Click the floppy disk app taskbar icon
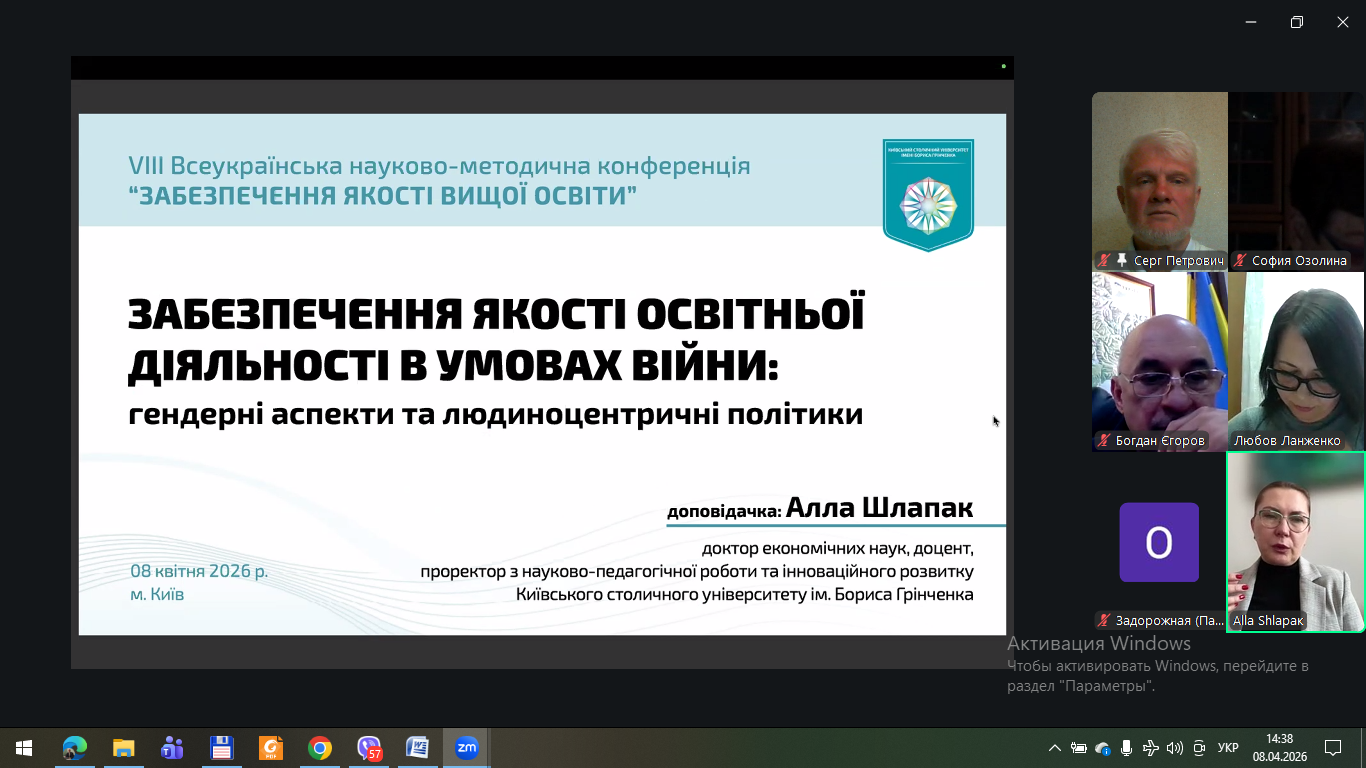The height and width of the screenshot is (768, 1366). (221, 748)
